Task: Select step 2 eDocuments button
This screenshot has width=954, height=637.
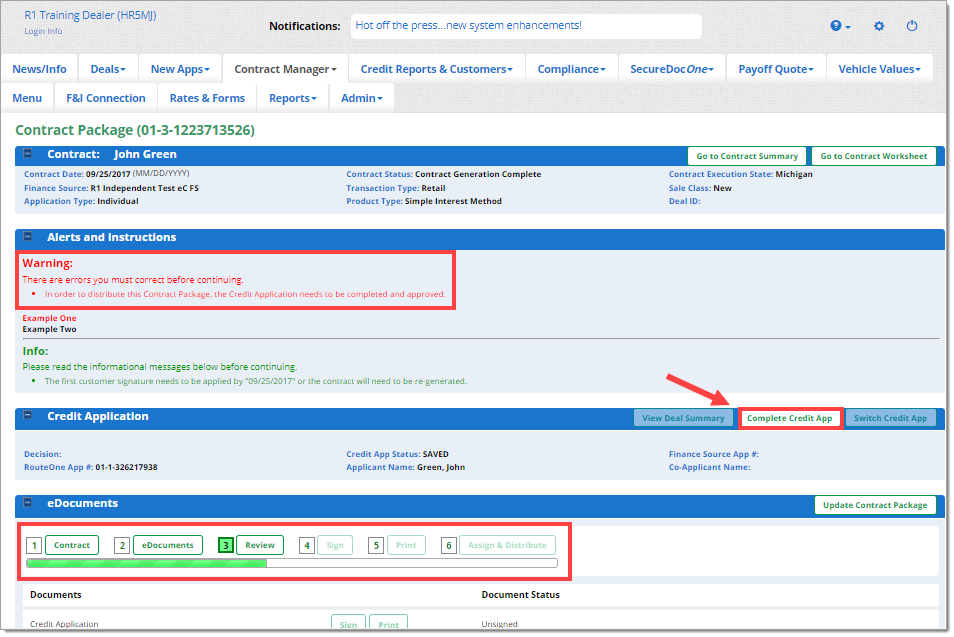Action: 167,545
